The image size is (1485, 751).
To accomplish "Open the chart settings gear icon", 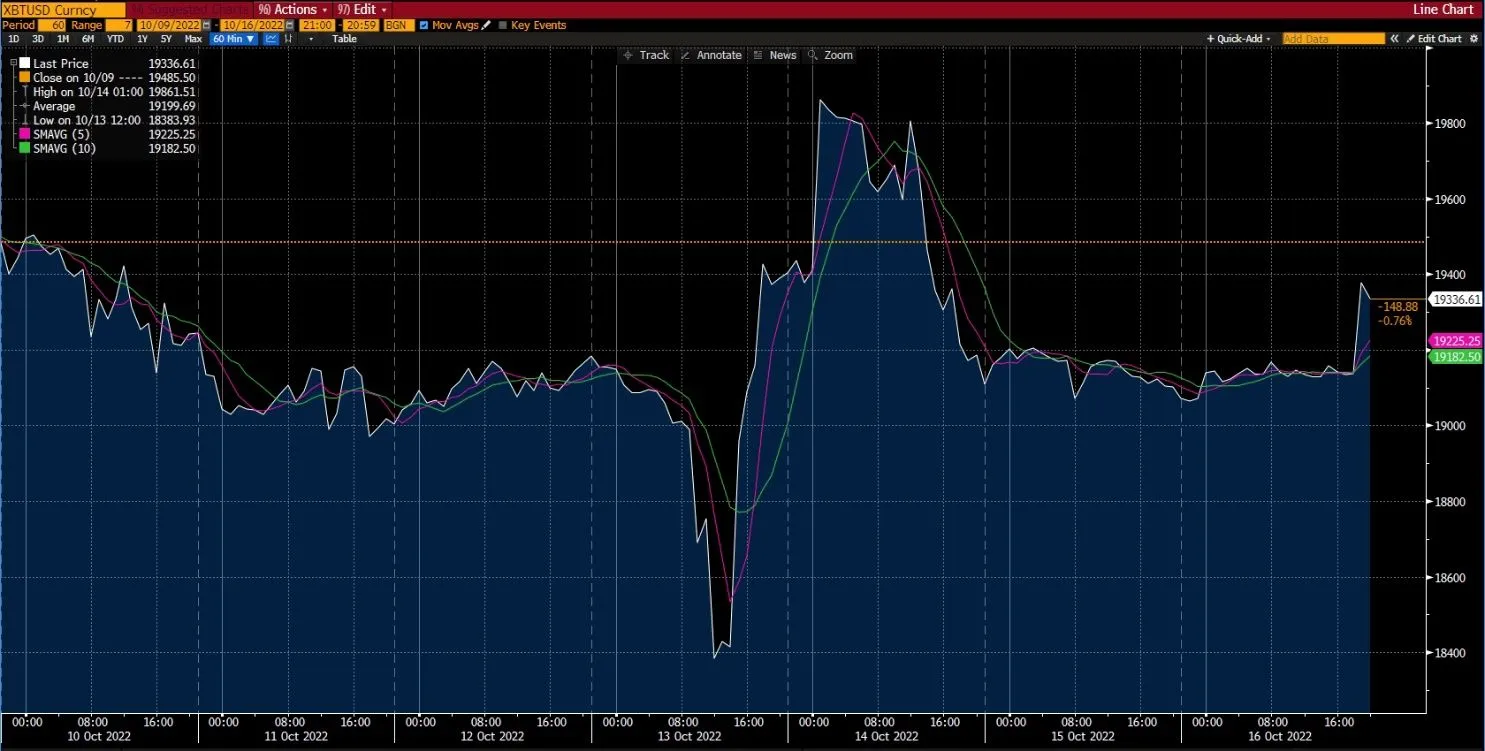I will 1474,38.
